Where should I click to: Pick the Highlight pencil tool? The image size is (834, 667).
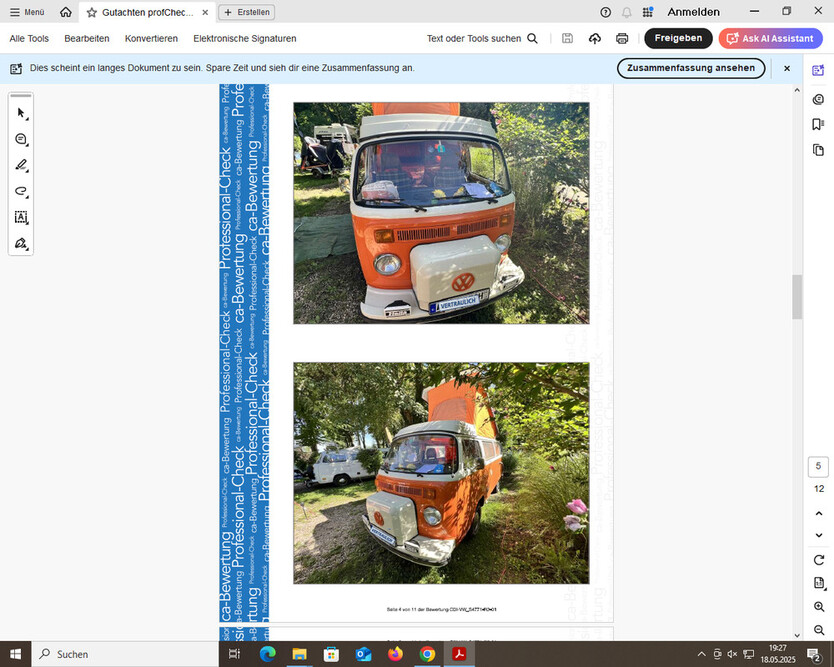tap(20, 166)
